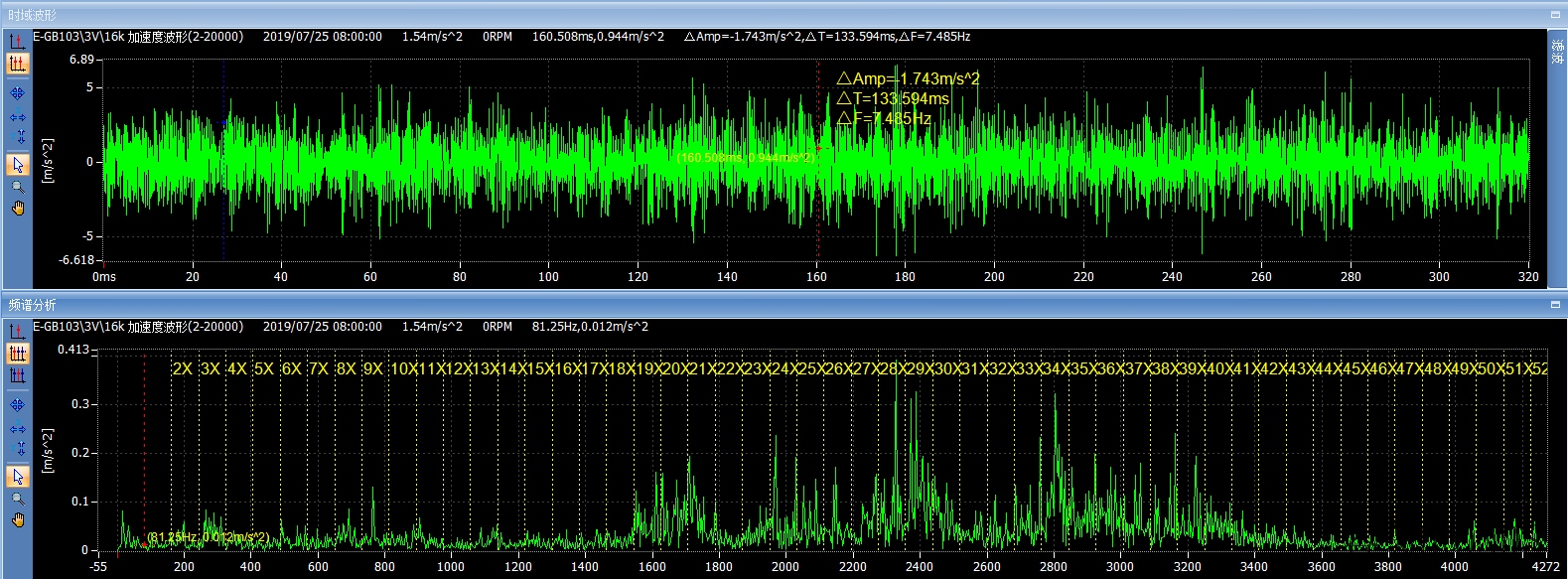Screen dimensions: 1568x579
Task: Choose the magnifier zoom tool in spectrum panel
Action: [x=17, y=499]
